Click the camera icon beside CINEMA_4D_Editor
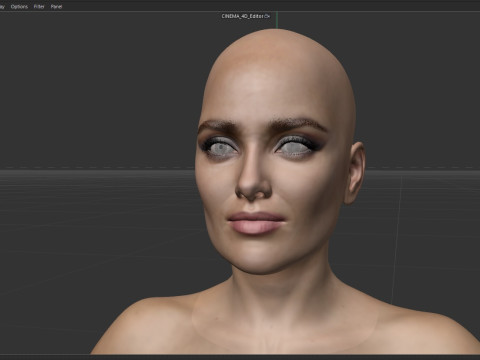480x360 pixels. point(267,16)
